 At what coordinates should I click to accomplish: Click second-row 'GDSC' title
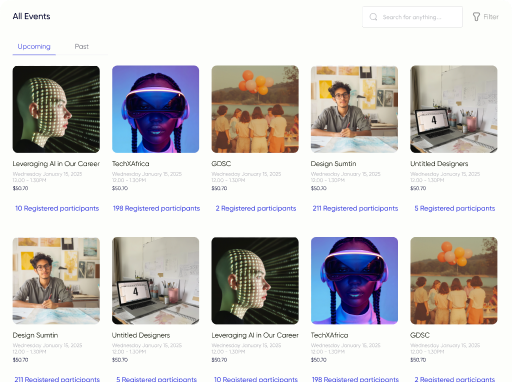point(420,335)
